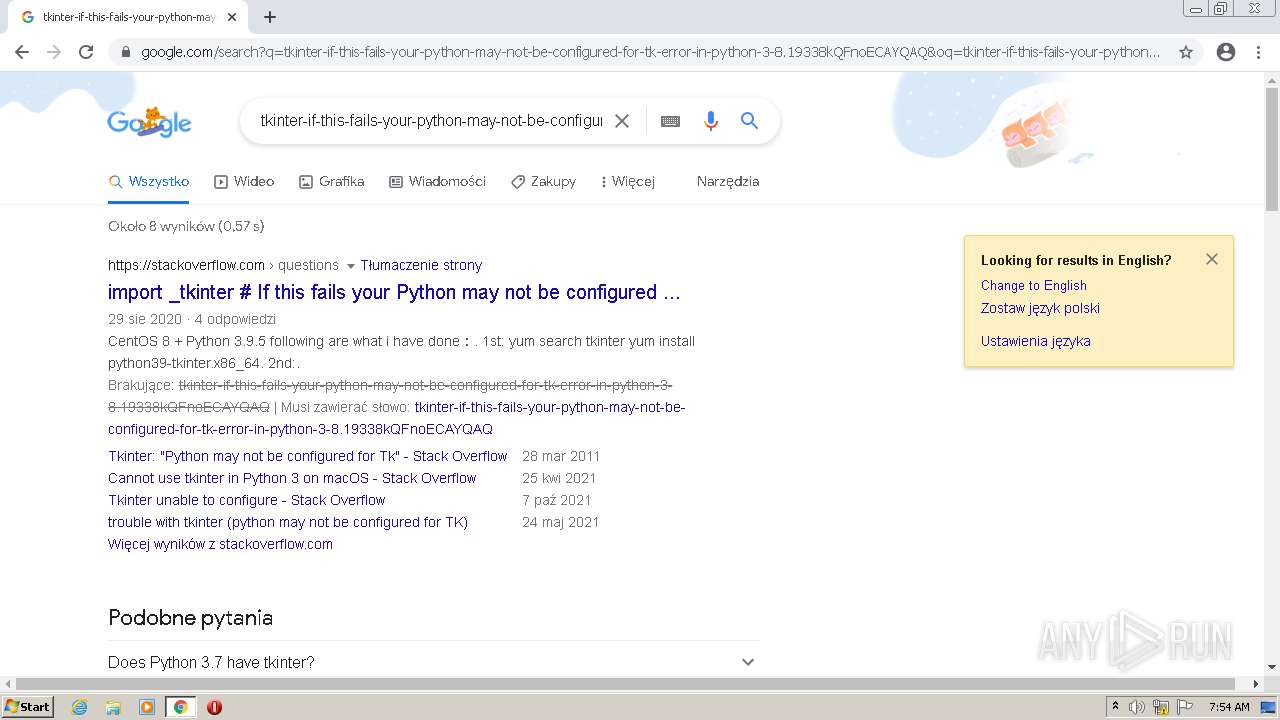Click vertical scrollbar up arrow
1280x720 pixels.
point(1272,80)
